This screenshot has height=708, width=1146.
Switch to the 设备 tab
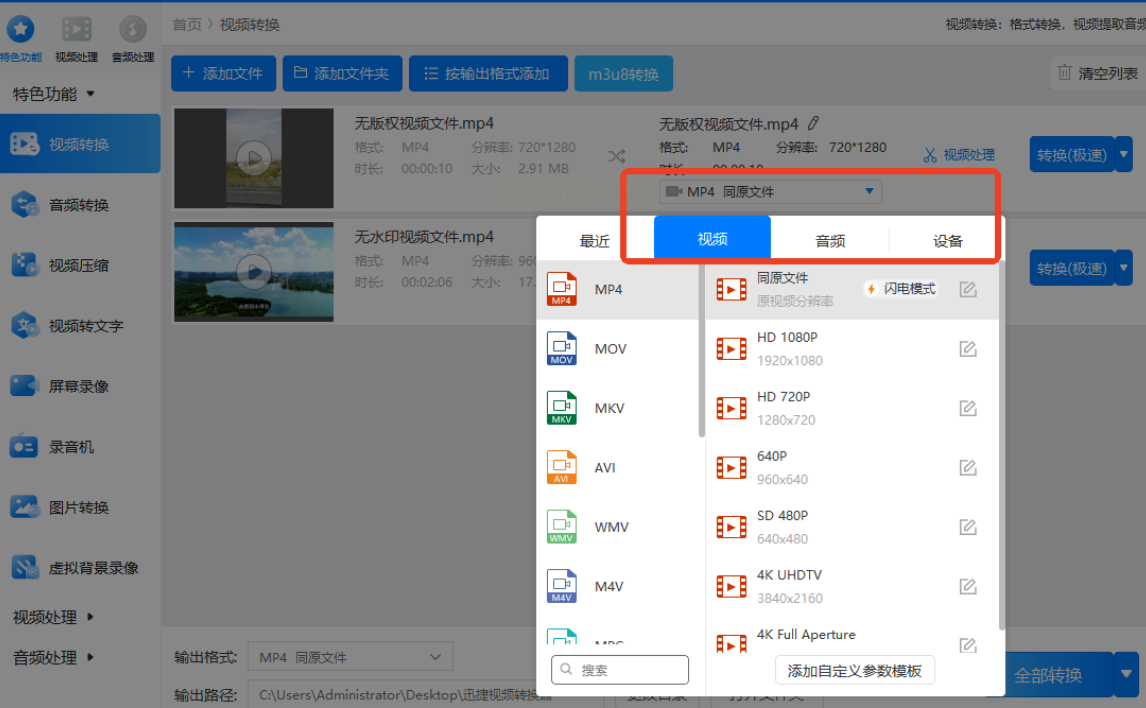click(947, 240)
